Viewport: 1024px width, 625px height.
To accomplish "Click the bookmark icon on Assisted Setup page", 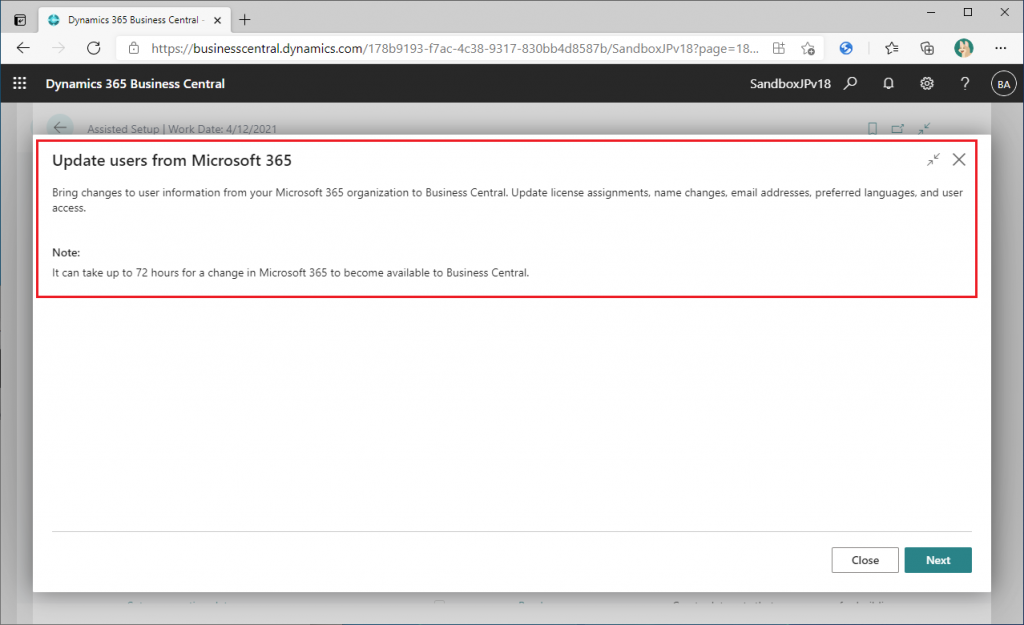I will tap(872, 129).
